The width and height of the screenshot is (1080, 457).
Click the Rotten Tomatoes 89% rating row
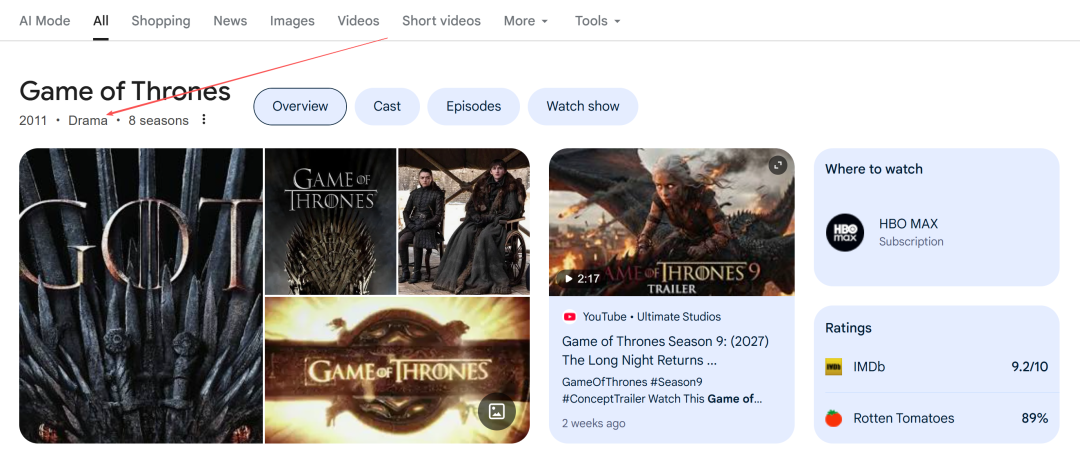pyautogui.click(x=936, y=418)
